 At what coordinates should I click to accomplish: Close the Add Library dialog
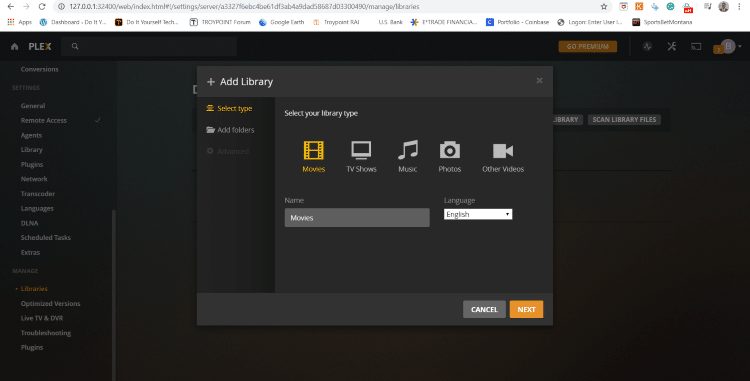[539, 80]
